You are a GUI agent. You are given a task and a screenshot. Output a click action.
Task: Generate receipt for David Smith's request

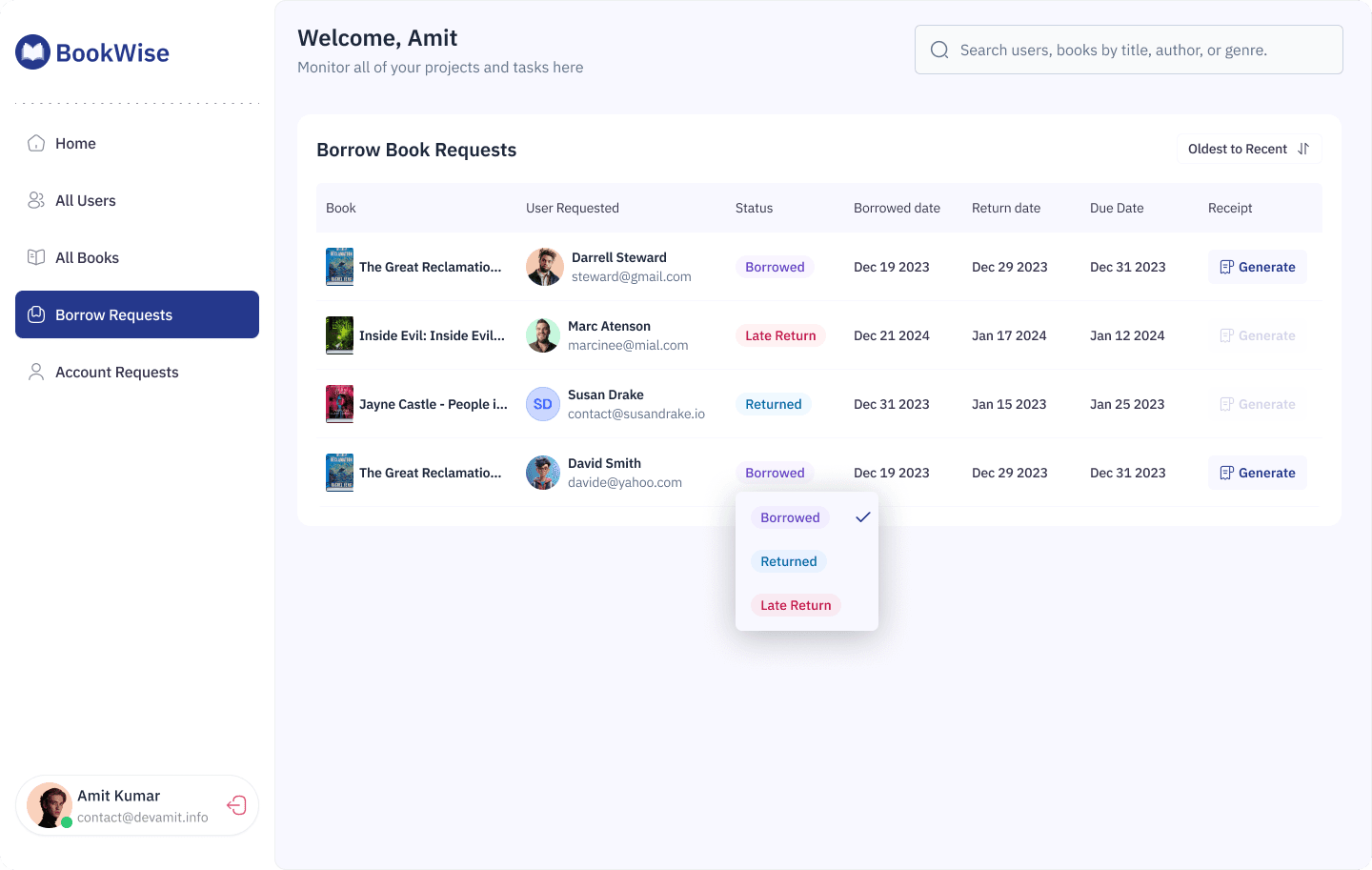tap(1258, 473)
